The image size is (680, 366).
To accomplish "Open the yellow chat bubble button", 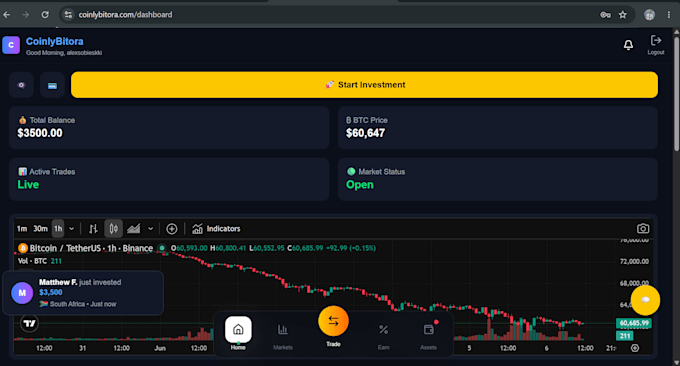I will (645, 300).
